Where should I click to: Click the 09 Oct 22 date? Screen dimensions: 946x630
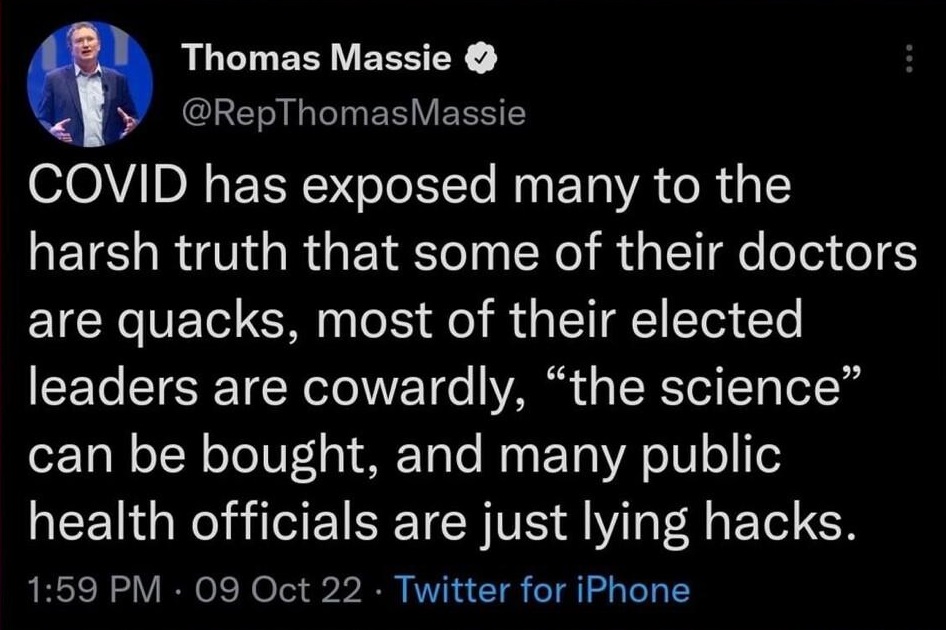click(278, 589)
